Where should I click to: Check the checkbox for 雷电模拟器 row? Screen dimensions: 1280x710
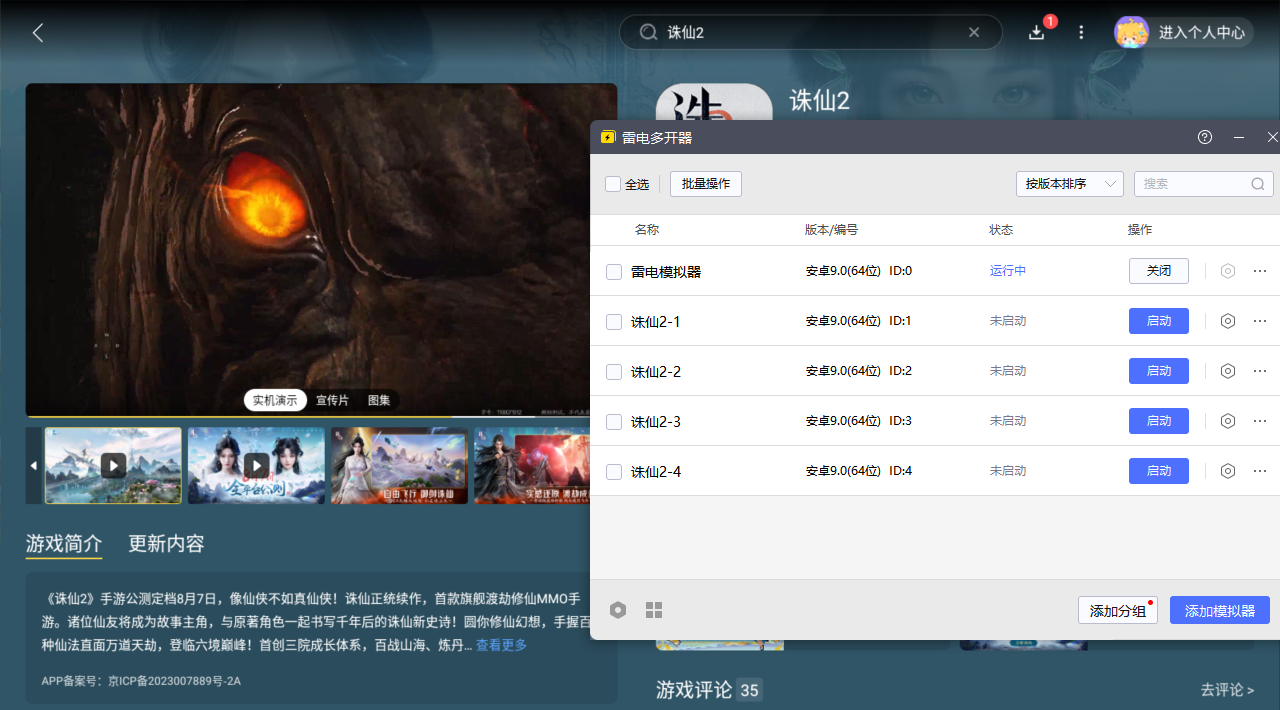coord(613,270)
